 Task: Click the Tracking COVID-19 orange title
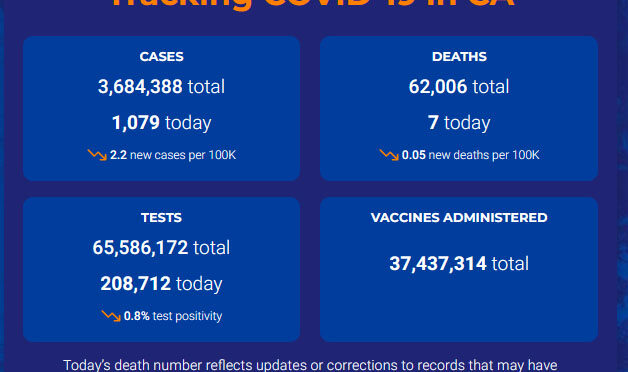[x=313, y=4]
